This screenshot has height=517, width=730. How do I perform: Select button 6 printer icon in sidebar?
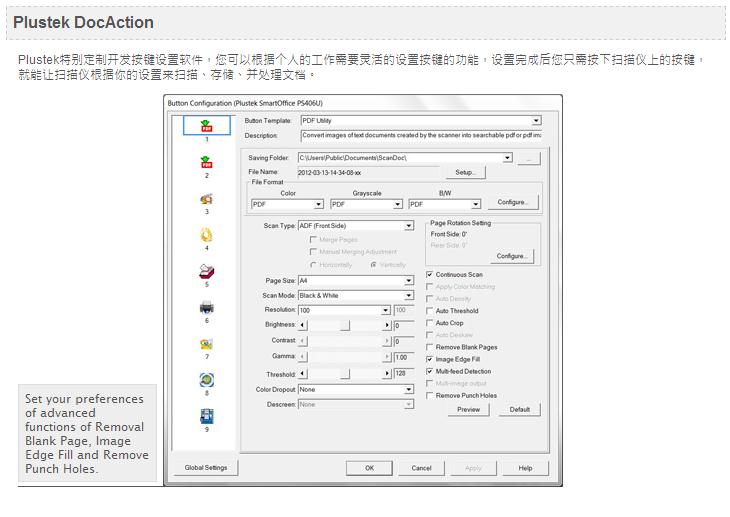point(207,307)
